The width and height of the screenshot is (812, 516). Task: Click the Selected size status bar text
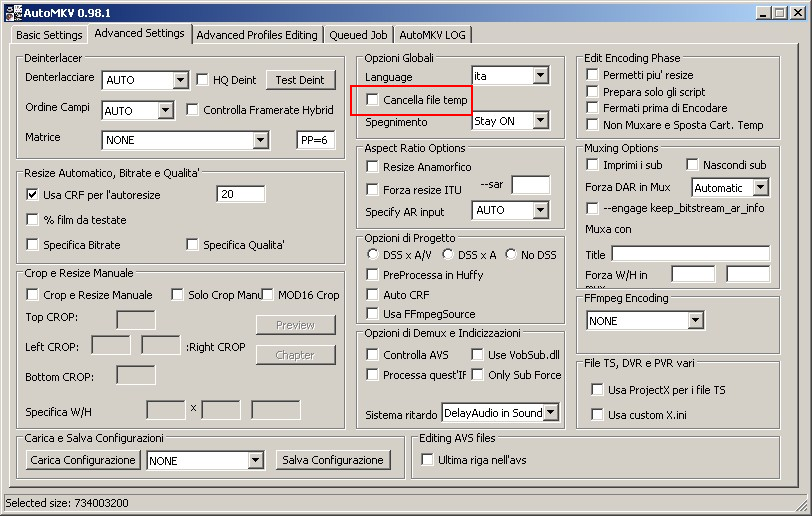(x=67, y=503)
